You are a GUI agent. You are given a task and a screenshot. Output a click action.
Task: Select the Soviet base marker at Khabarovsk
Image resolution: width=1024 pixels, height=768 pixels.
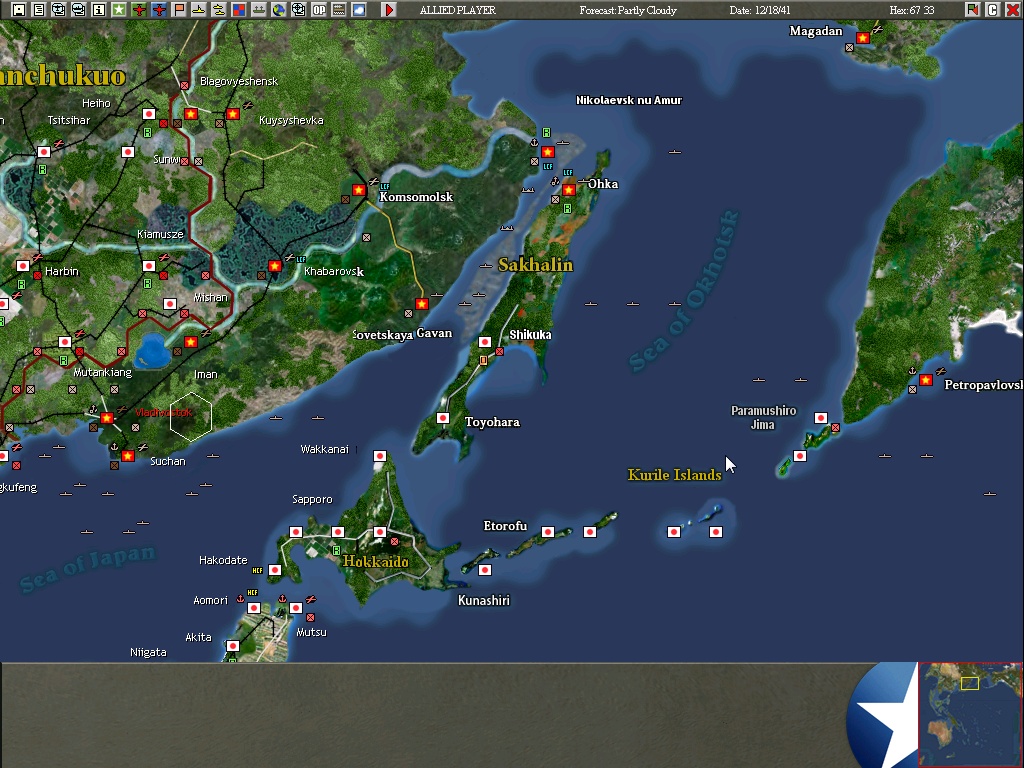[275, 266]
